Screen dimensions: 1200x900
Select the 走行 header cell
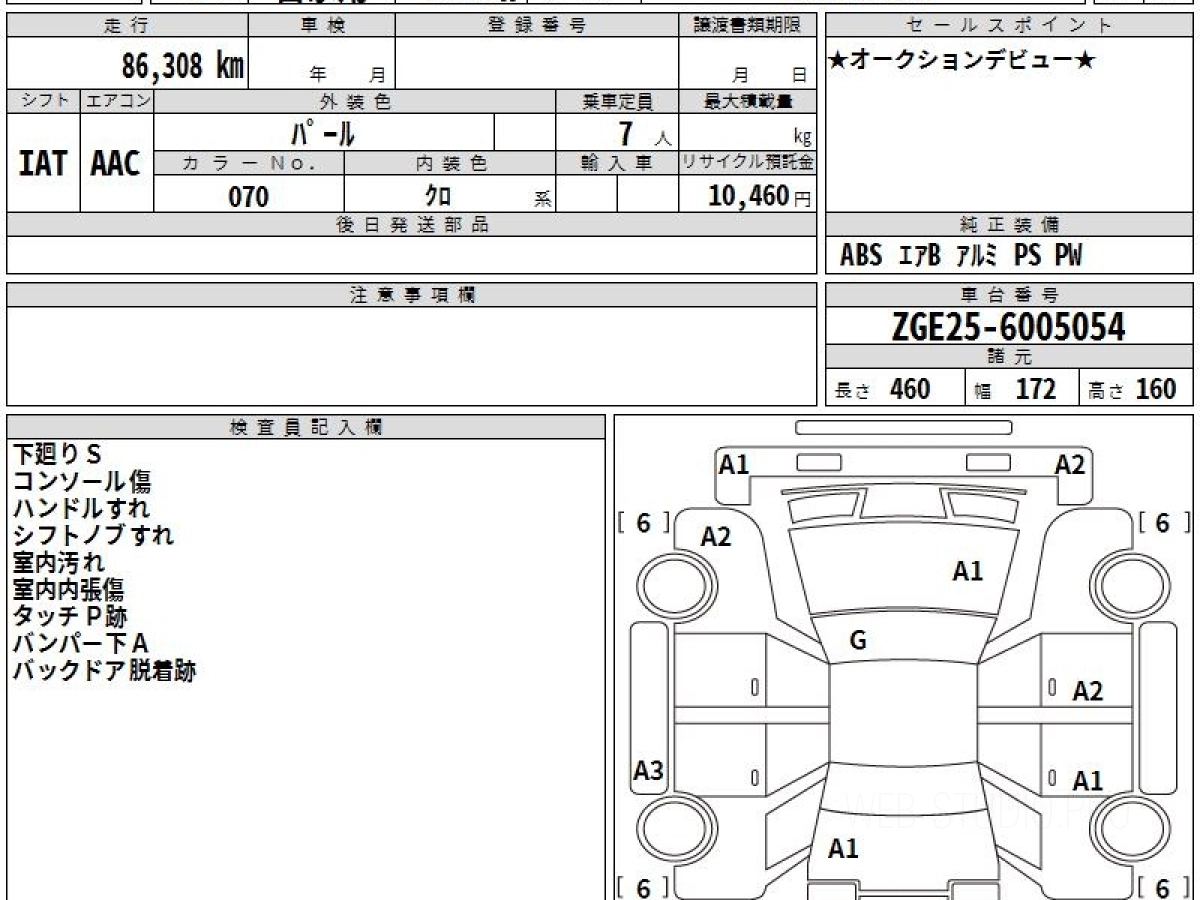(126, 26)
